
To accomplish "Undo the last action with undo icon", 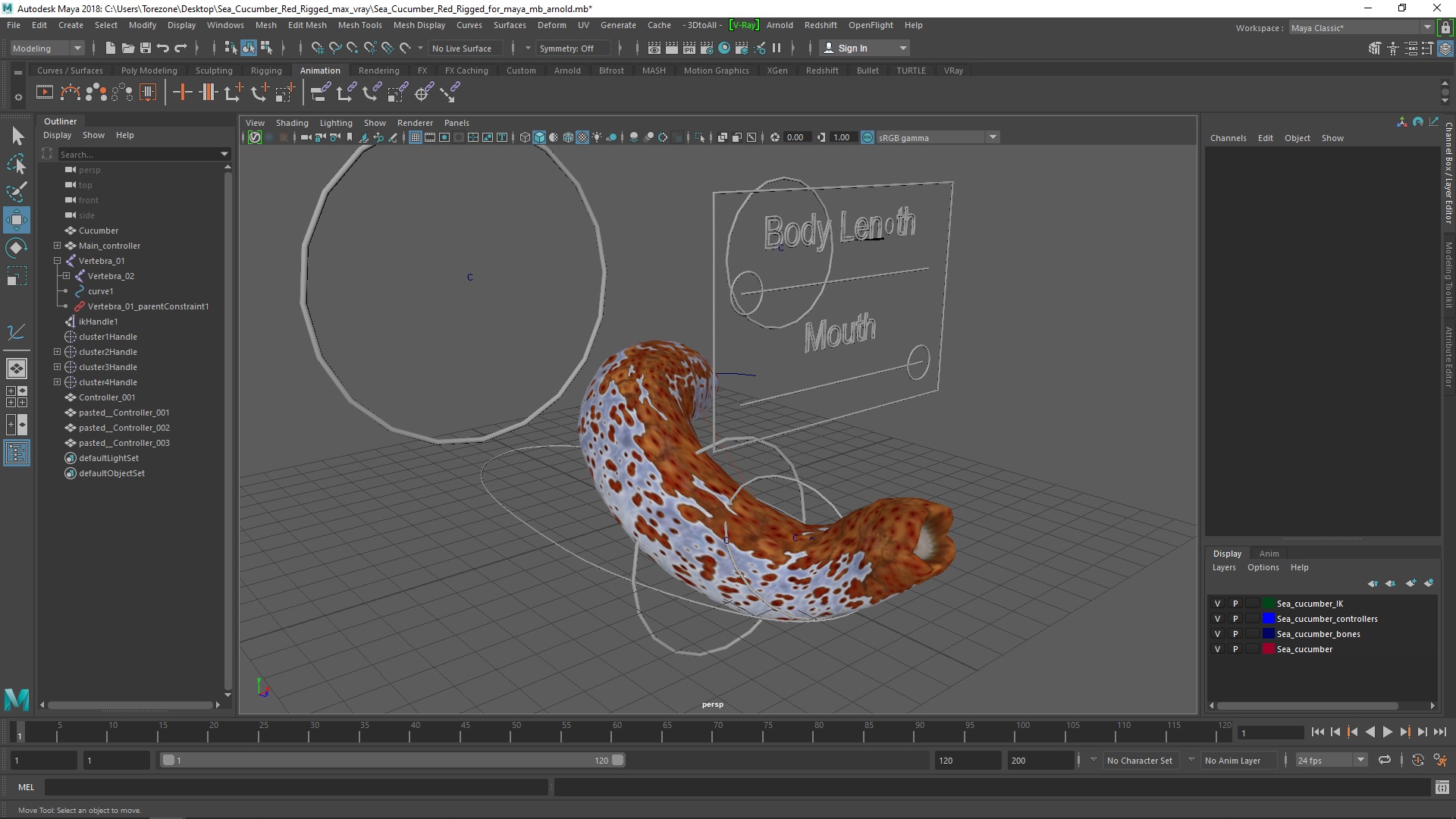I will point(163,48).
